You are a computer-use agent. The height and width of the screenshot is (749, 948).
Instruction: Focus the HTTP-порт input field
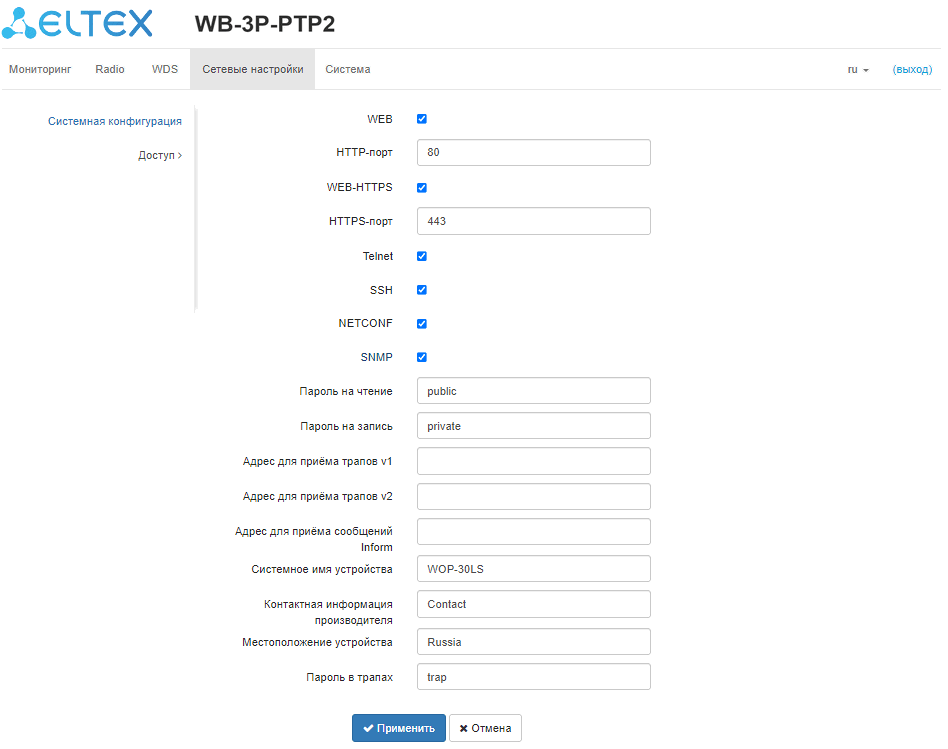[533, 153]
